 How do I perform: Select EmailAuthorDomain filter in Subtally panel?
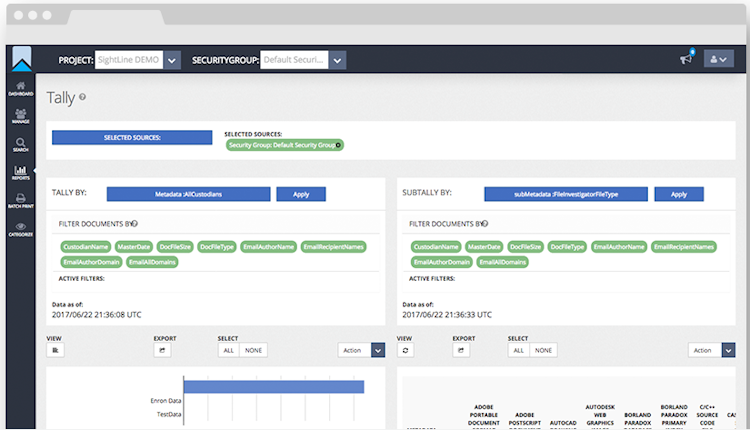(x=441, y=262)
